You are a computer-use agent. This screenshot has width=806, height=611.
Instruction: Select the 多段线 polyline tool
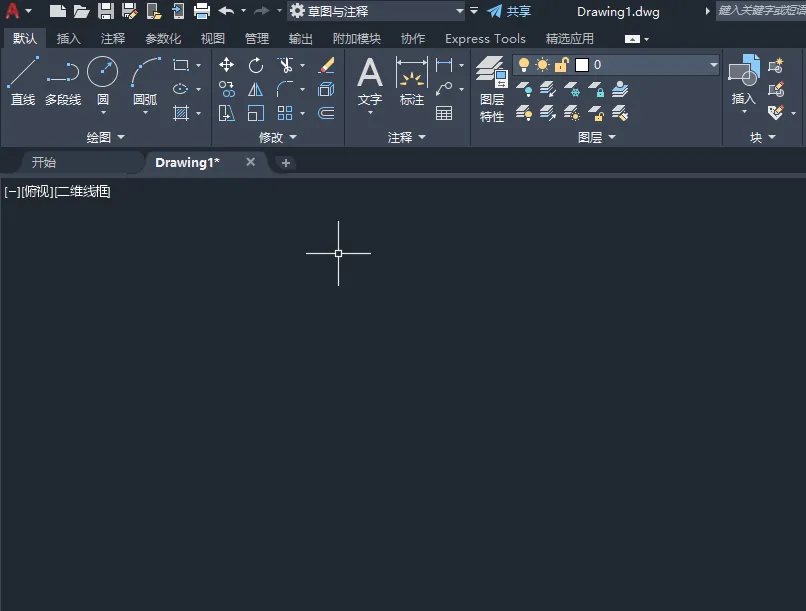click(63, 80)
